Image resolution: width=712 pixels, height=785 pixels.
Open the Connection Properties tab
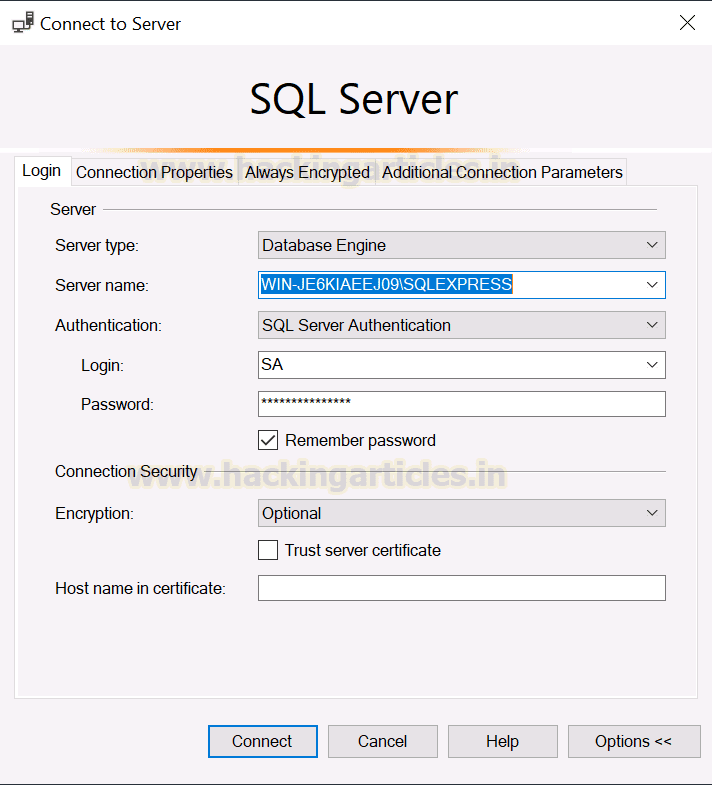154,172
